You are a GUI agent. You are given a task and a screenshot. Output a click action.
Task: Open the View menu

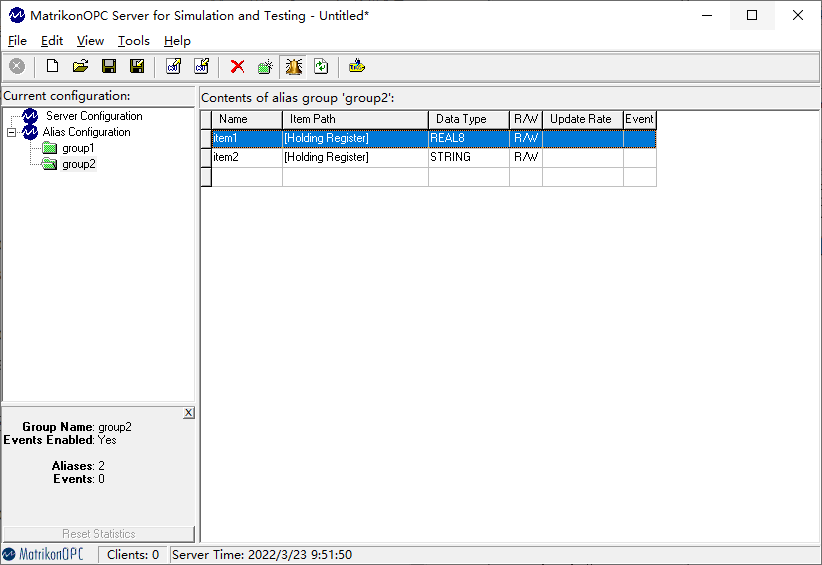90,41
